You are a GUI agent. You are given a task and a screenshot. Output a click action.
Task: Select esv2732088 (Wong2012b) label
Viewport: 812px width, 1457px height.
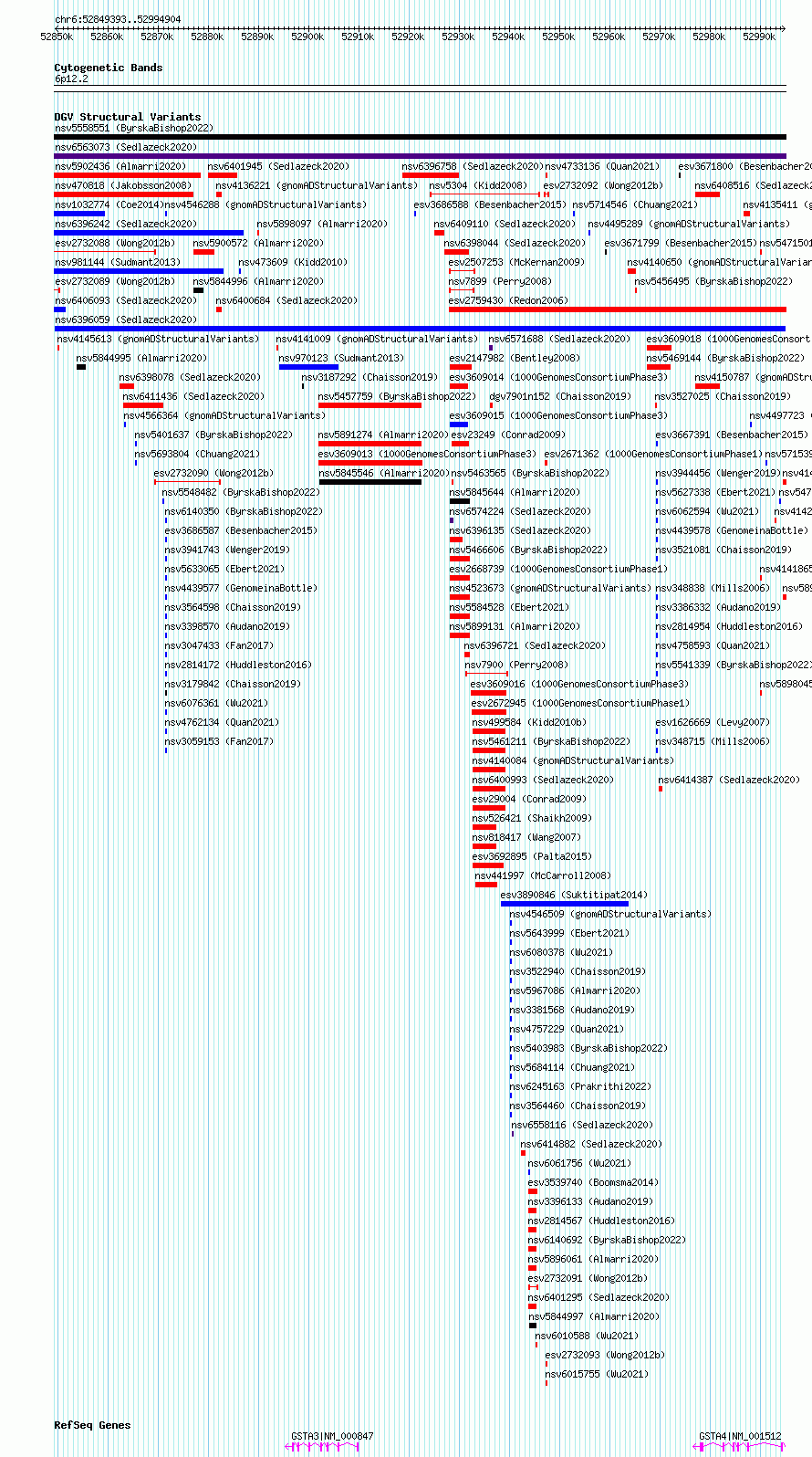pos(114,244)
